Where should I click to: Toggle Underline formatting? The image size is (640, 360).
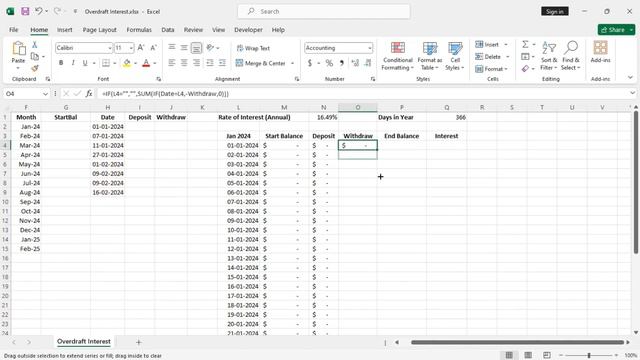pos(85,63)
